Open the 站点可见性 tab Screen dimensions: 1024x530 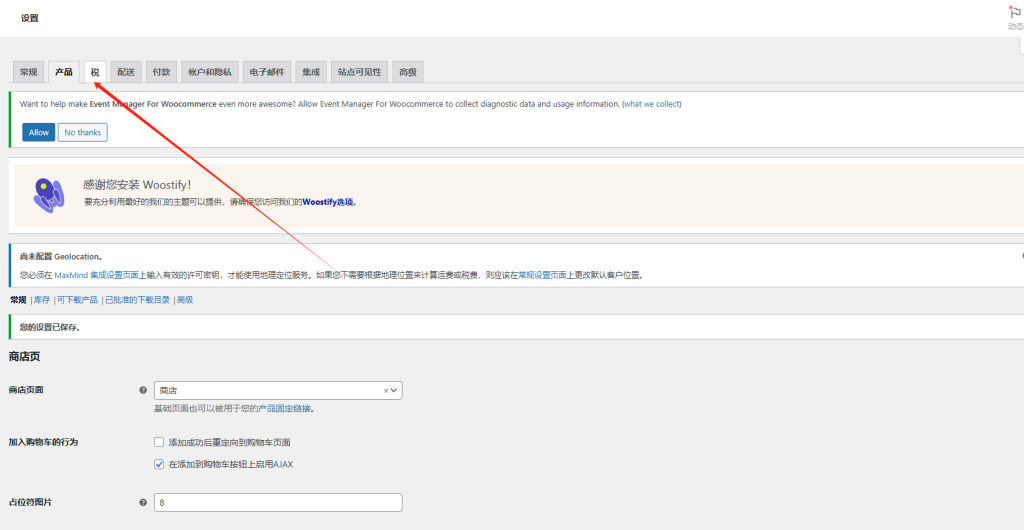coord(359,72)
